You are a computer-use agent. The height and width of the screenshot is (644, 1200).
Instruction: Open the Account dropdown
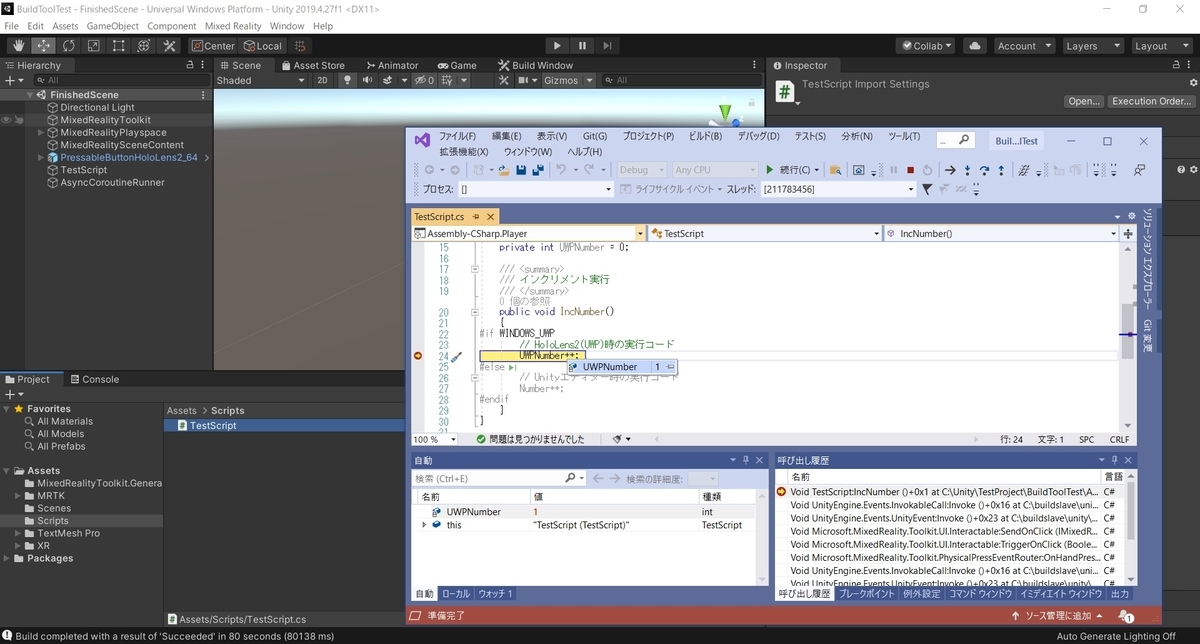point(1023,46)
